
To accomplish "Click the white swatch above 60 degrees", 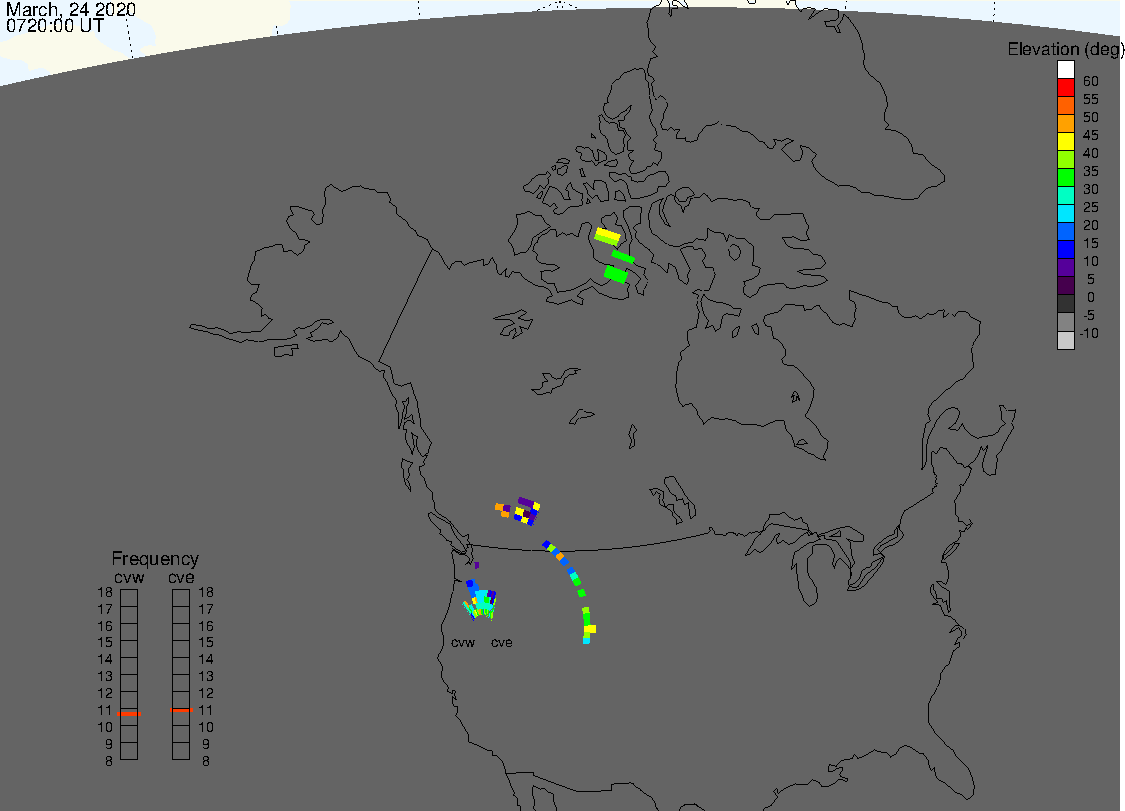I will [1065, 70].
